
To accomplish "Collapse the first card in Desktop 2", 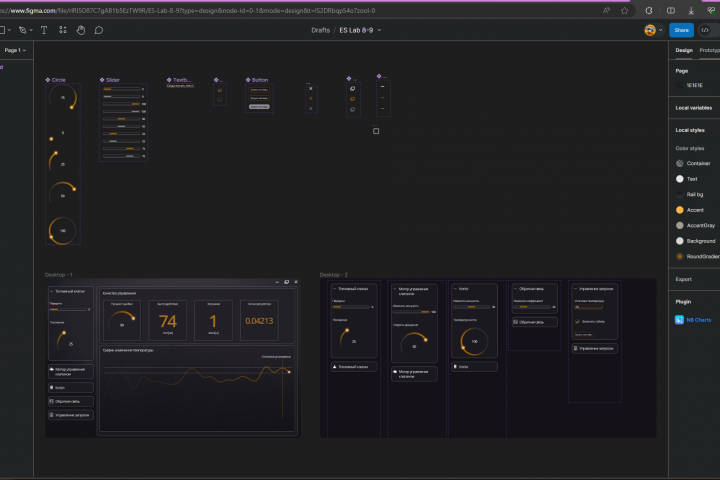I will point(334,289).
